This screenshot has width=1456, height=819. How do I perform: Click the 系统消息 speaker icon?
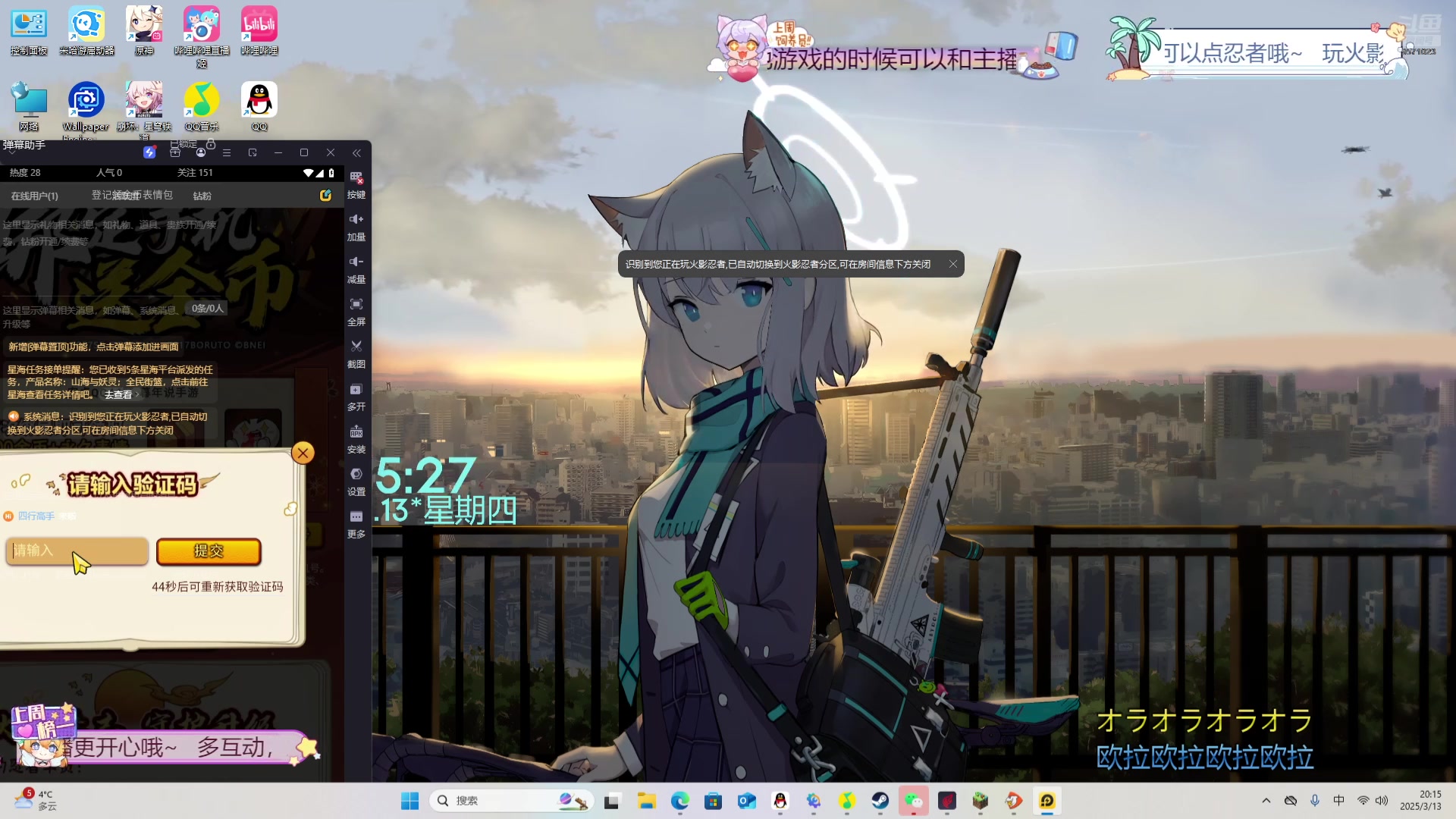pyautogui.click(x=14, y=416)
